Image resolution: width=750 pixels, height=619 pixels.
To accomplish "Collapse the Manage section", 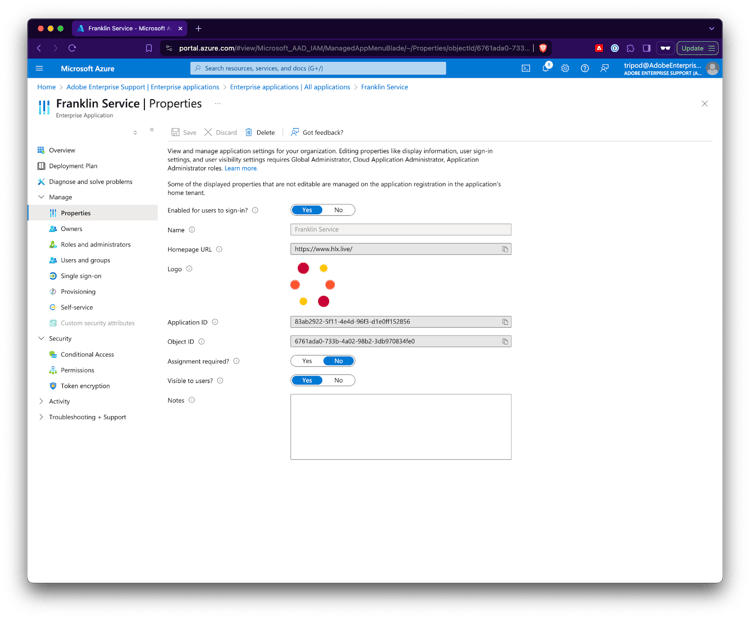I will click(x=41, y=197).
